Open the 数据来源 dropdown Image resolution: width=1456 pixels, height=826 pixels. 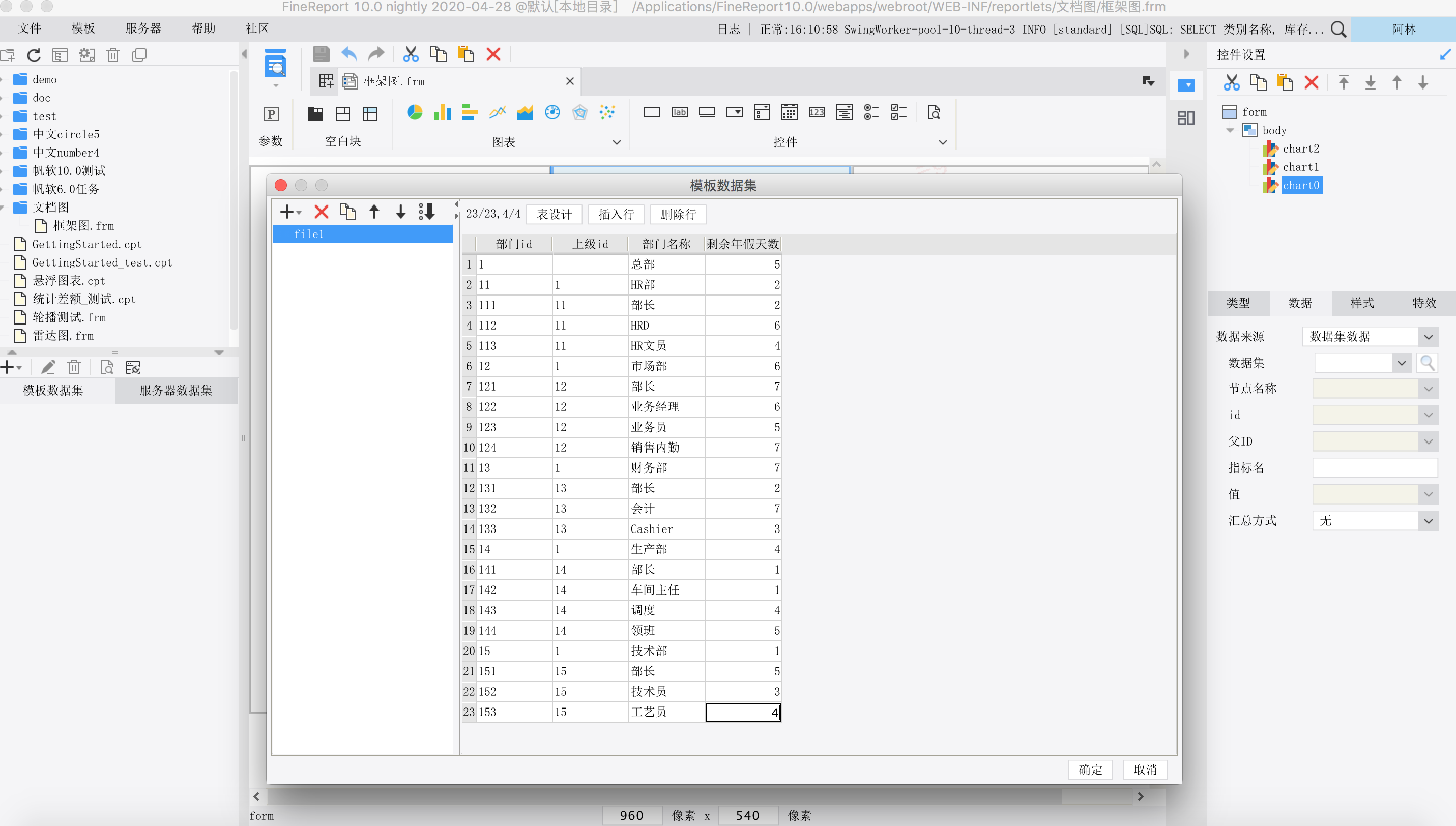click(x=1428, y=336)
